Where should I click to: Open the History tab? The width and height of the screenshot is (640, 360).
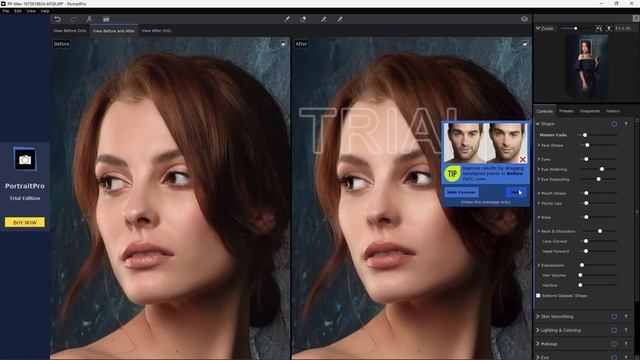point(613,111)
